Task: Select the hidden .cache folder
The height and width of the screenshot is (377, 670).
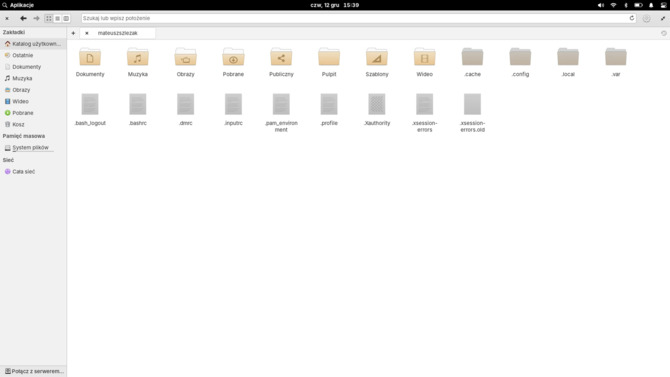Action: (473, 57)
